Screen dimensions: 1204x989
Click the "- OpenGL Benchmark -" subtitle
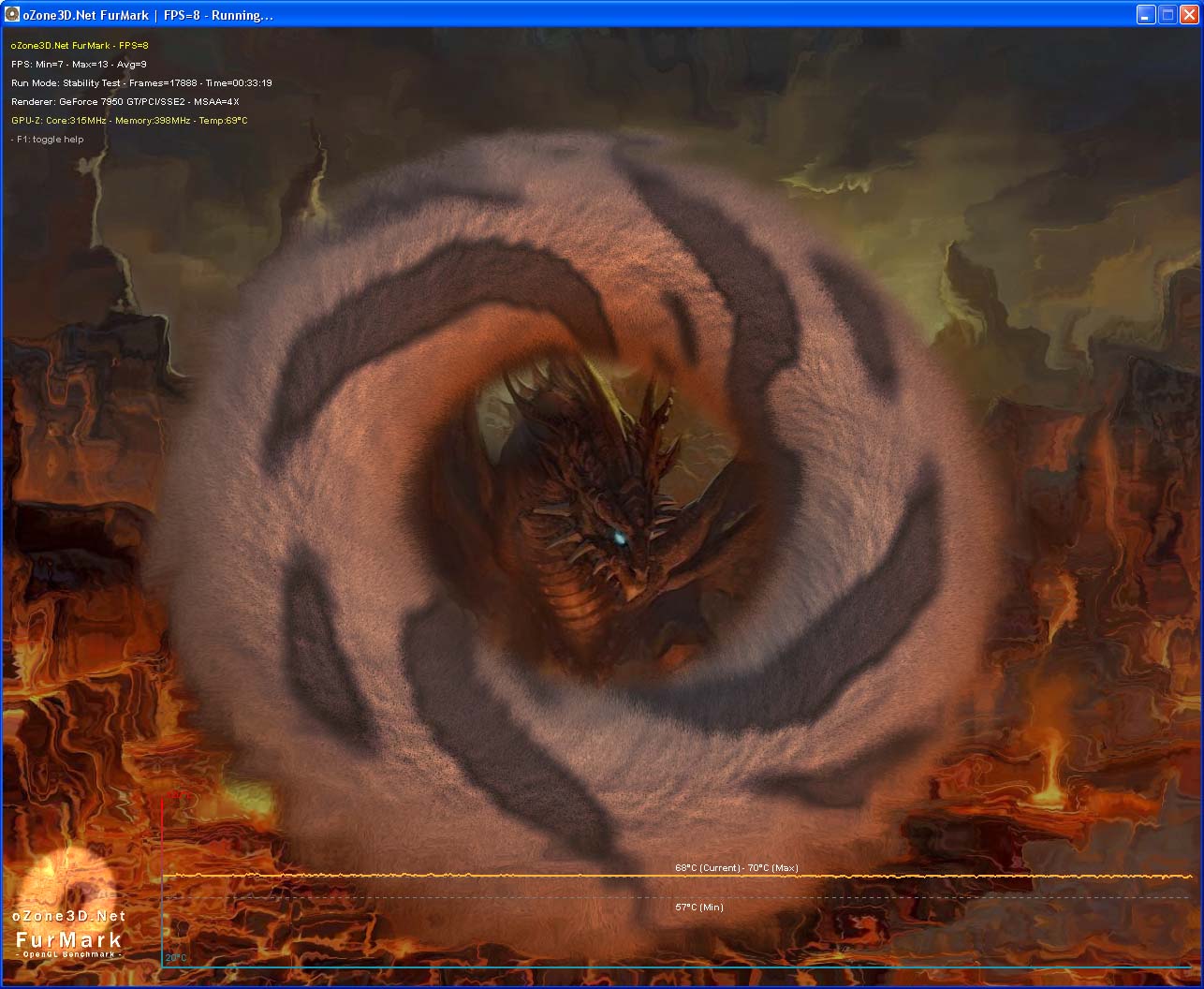coord(69,953)
